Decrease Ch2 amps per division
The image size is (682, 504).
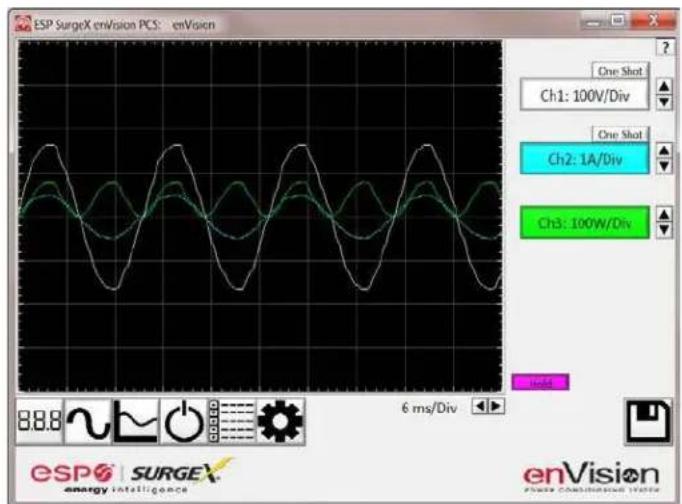pyautogui.click(x=664, y=166)
